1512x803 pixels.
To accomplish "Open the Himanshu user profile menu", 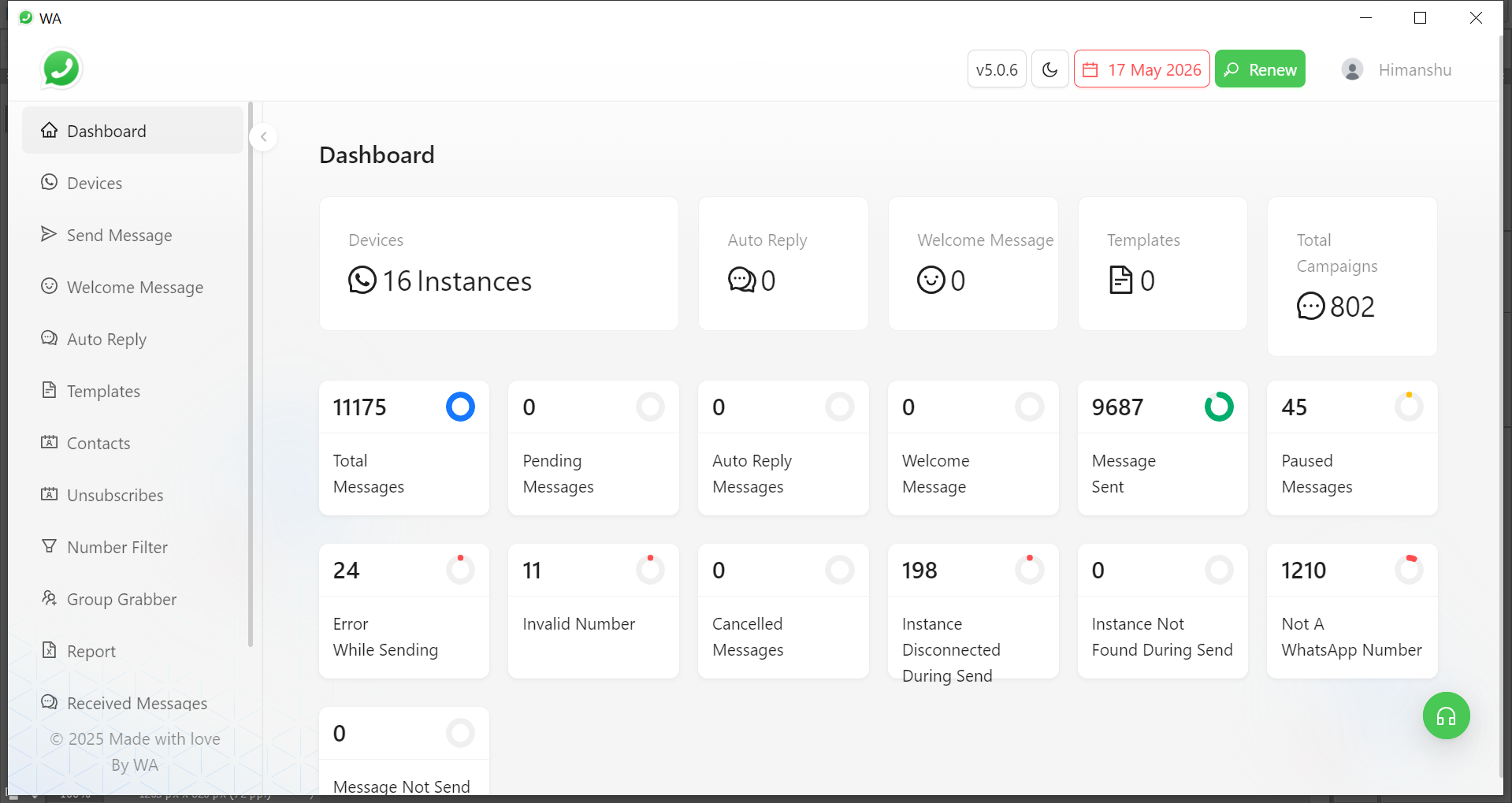I will [x=1414, y=69].
